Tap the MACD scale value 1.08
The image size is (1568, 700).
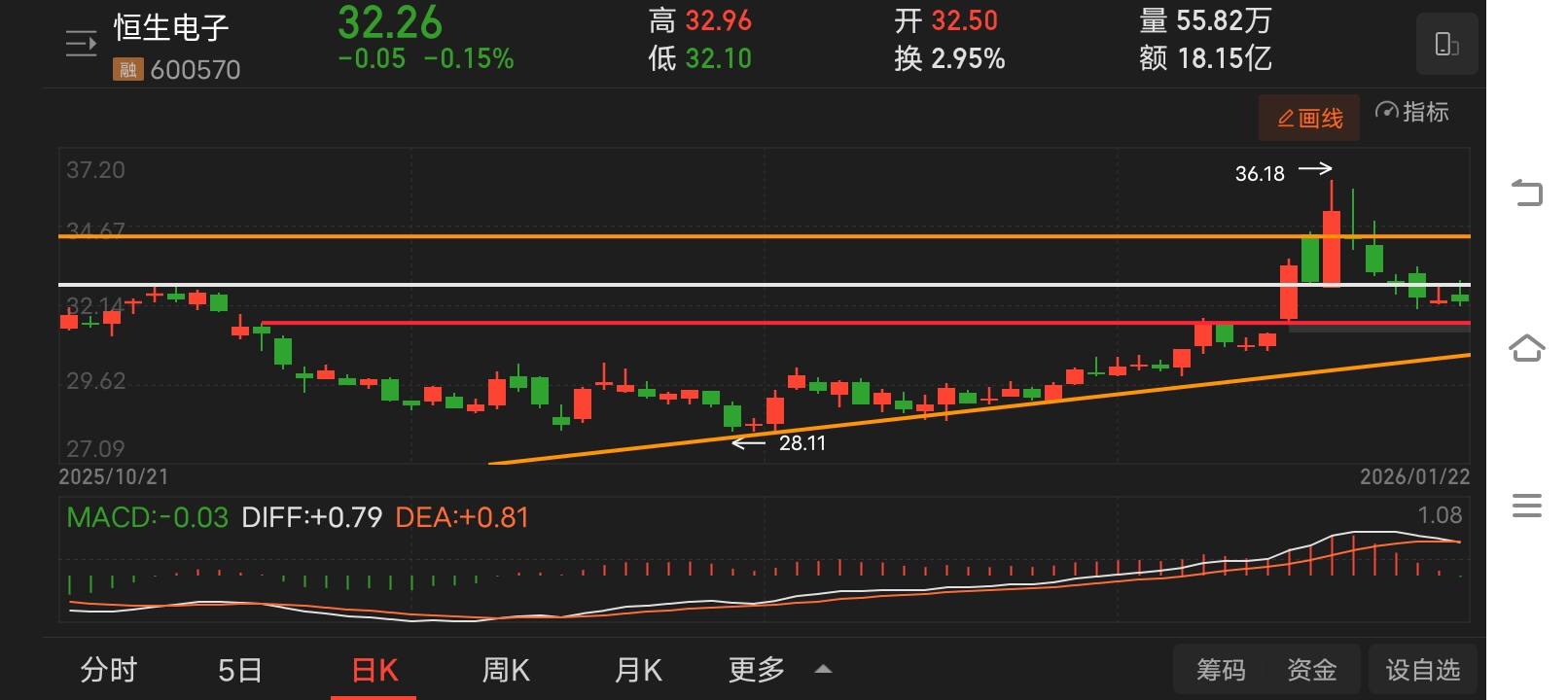[x=1440, y=515]
